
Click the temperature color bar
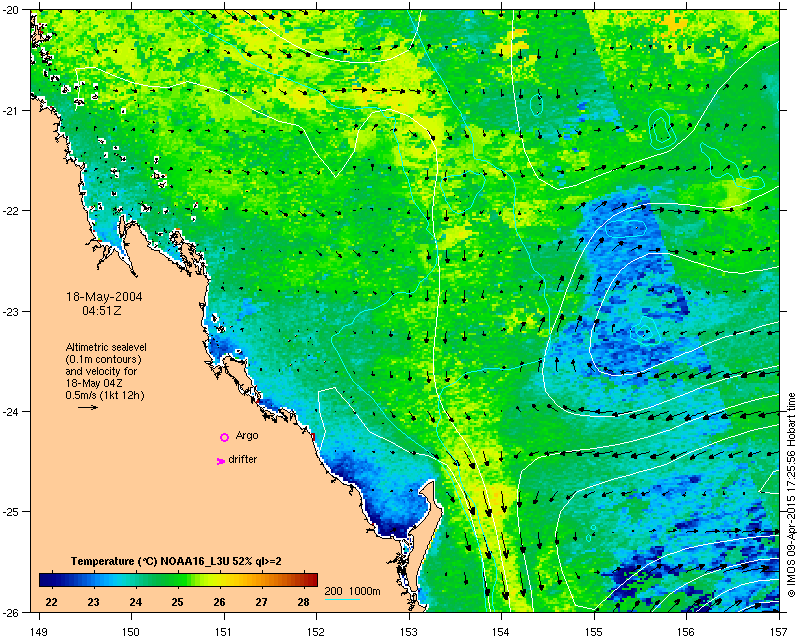pyautogui.click(x=178, y=580)
